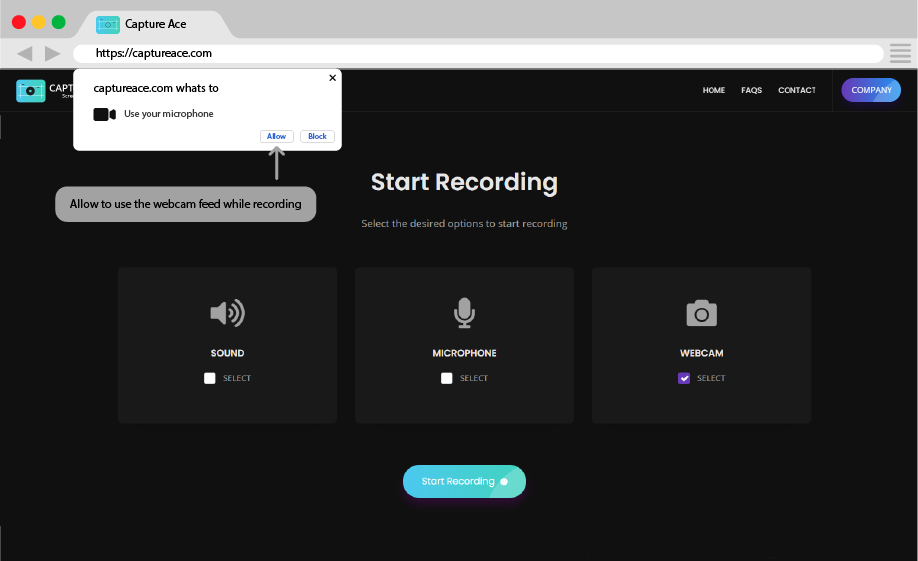Click 'Use your microphone' popup text
This screenshot has height=561, width=918.
(169, 114)
